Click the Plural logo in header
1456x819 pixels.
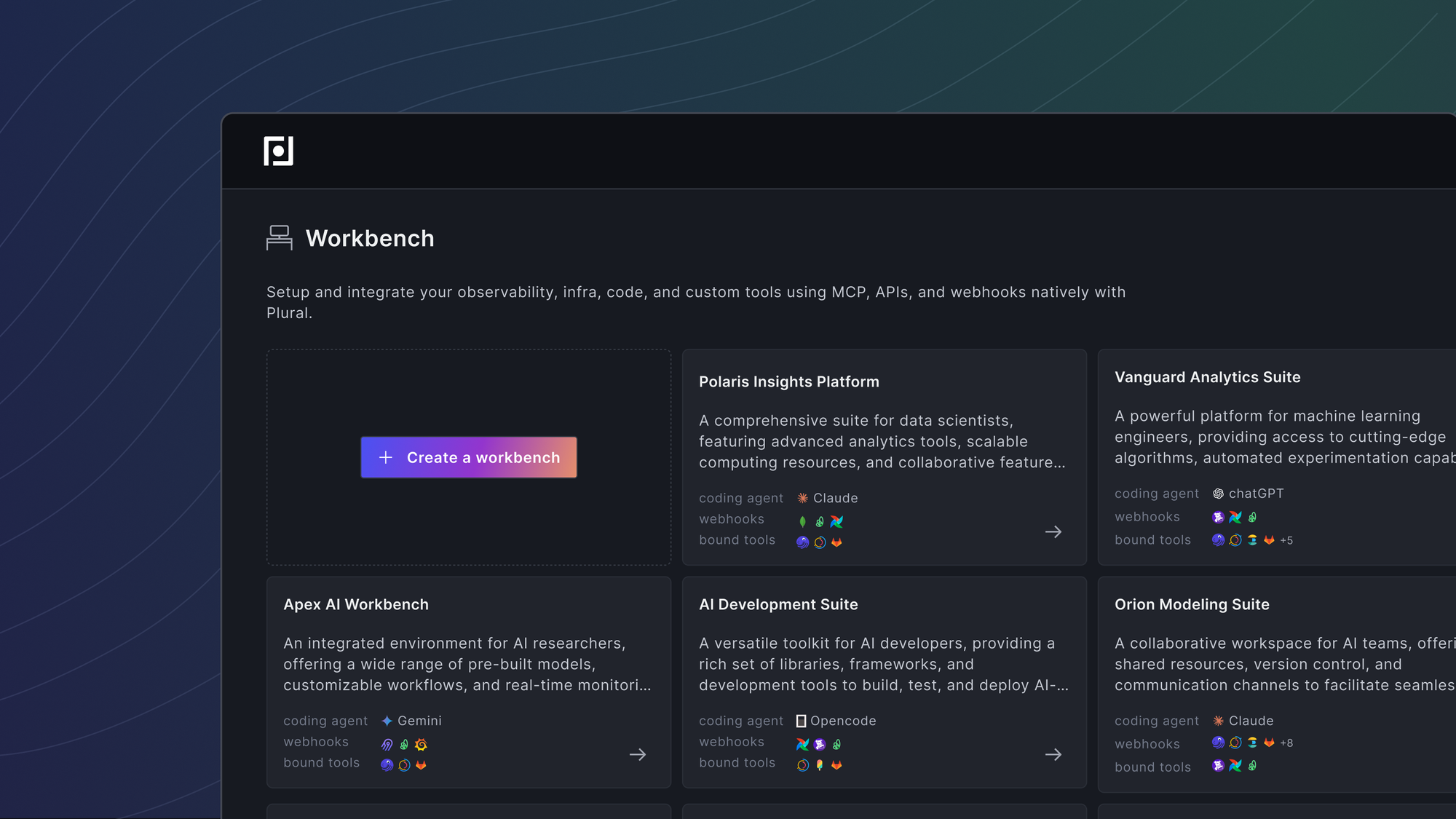pos(278,151)
